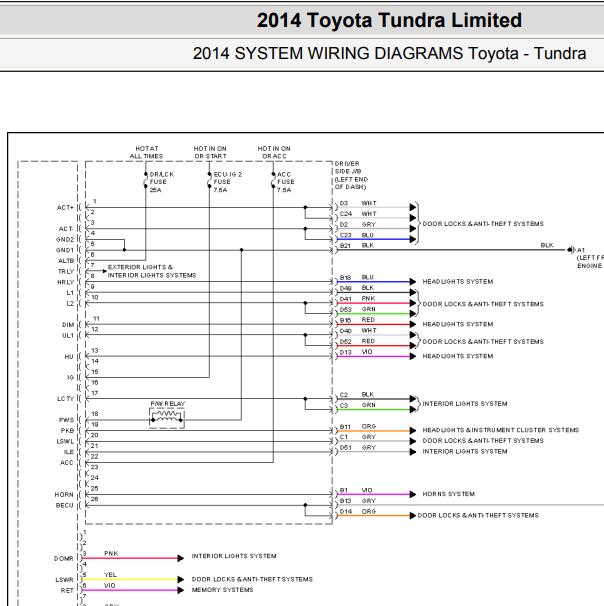Select the ACT+ pin label
604x606 pixels.
coord(65,208)
